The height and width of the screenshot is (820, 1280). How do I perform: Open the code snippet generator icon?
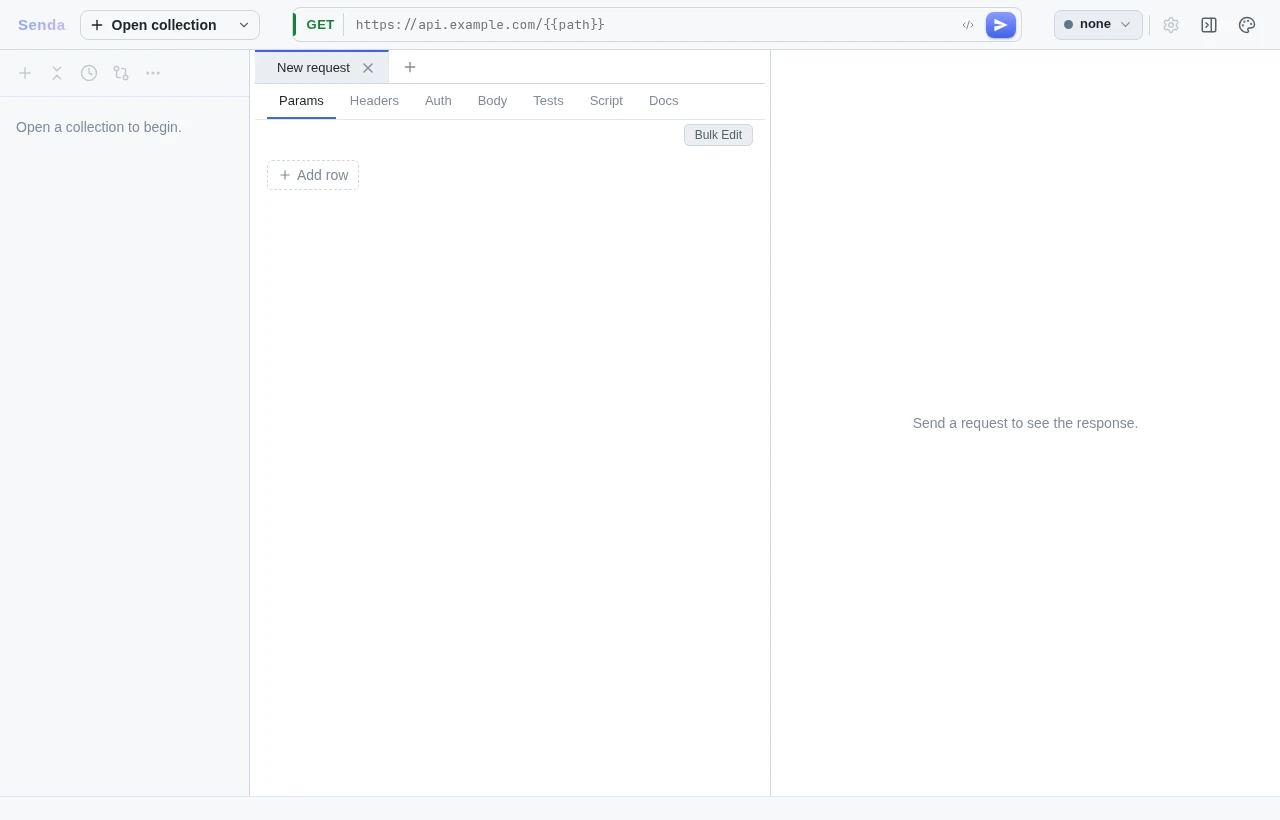pyautogui.click(x=968, y=25)
